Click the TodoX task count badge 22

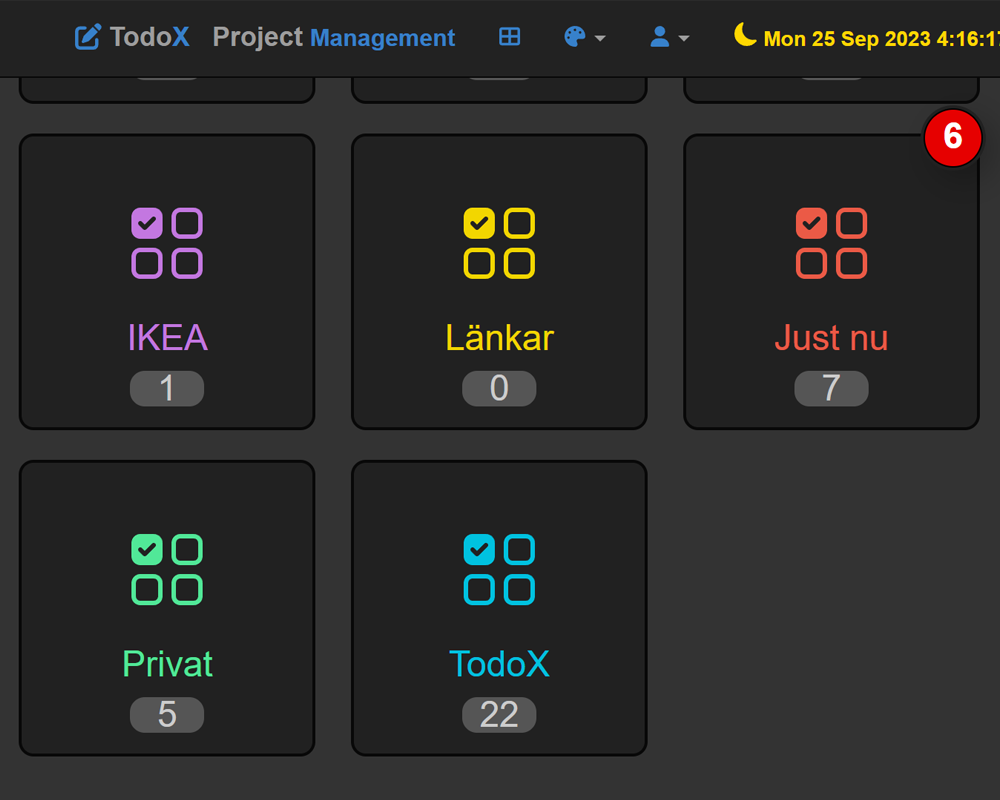(499, 714)
